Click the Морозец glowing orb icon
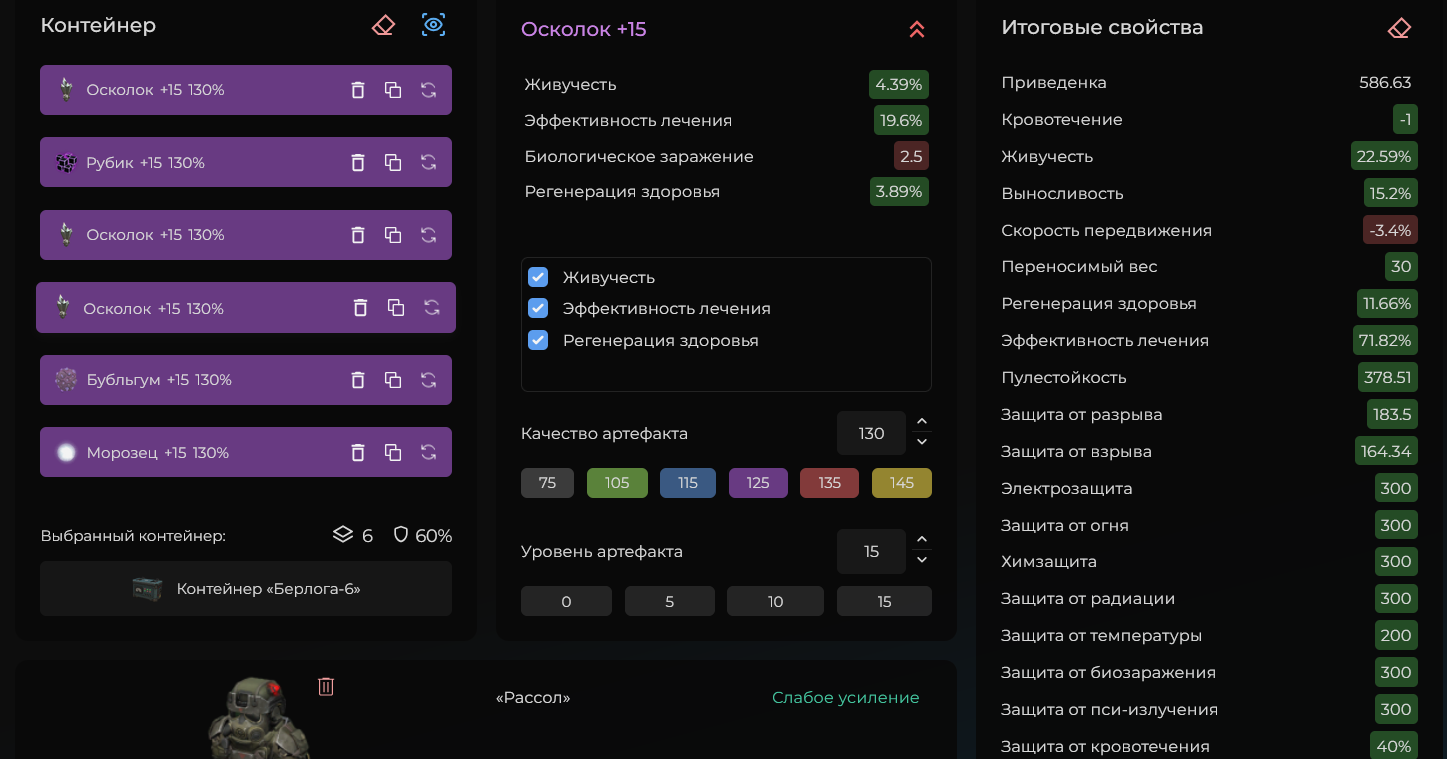This screenshot has height=759, width=1447. 66,453
